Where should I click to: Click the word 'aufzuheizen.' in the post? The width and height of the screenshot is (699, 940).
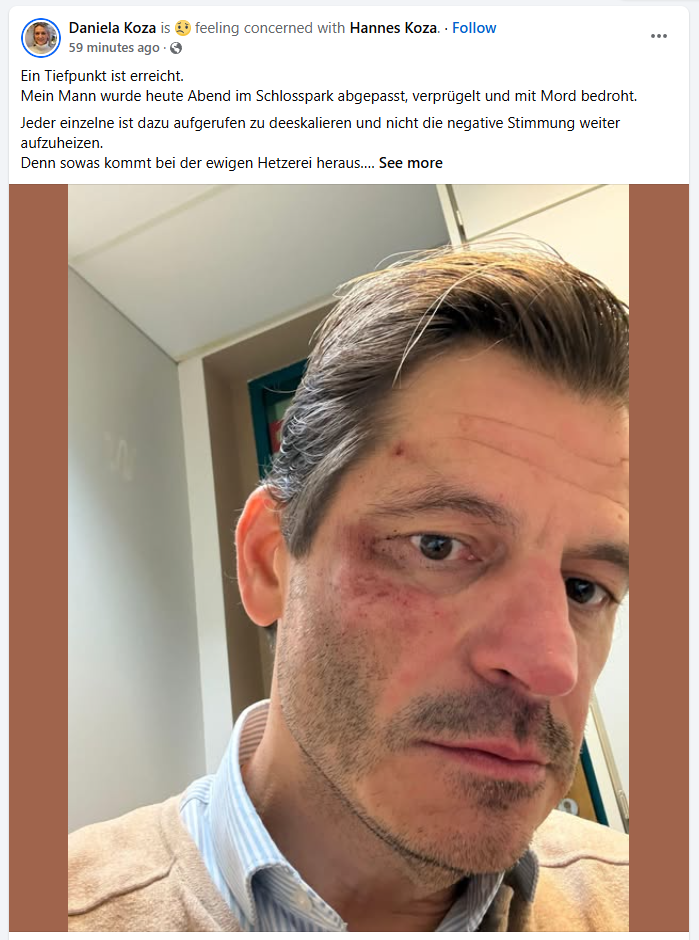coord(62,143)
